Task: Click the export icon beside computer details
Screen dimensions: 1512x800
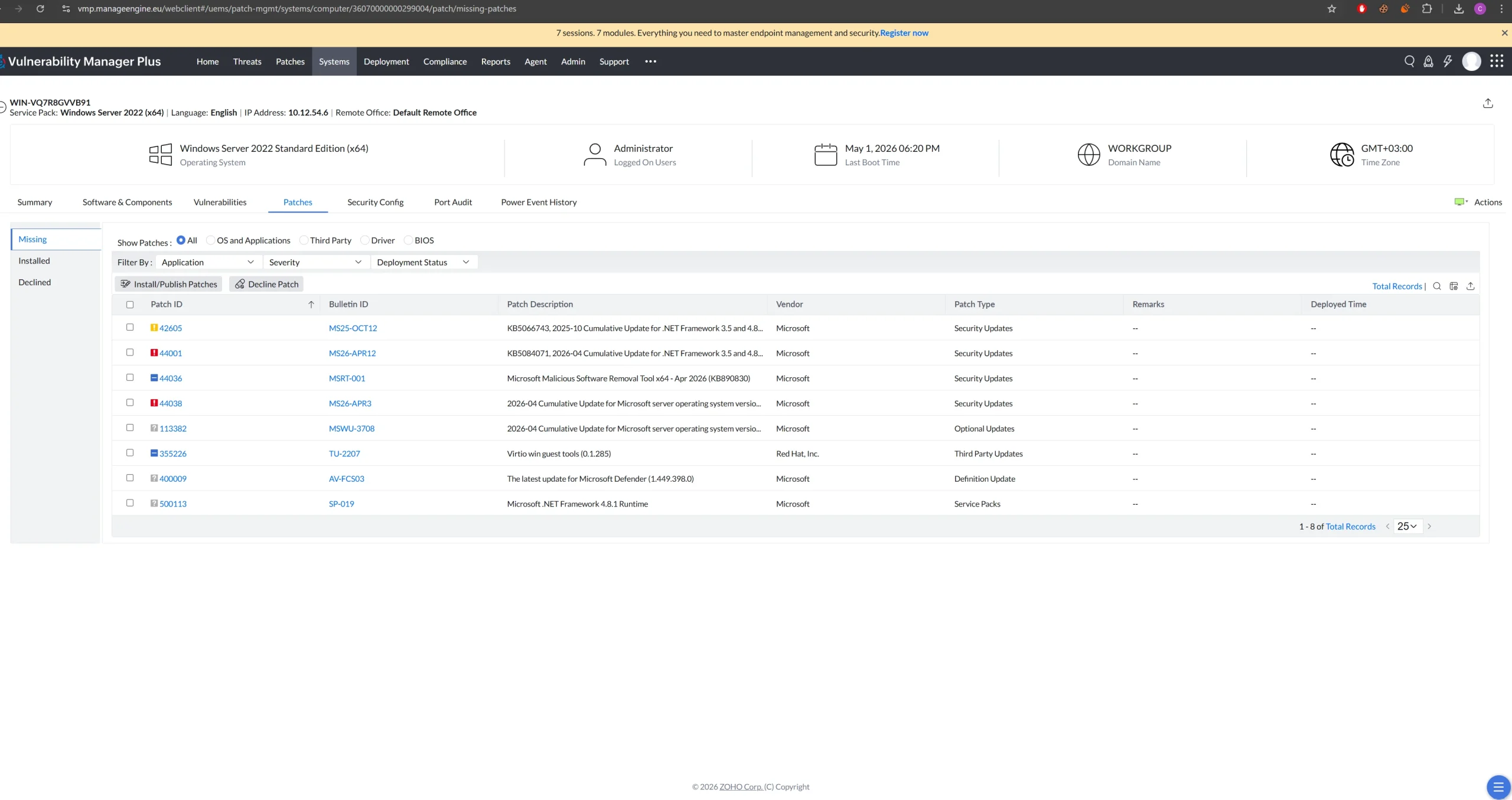Action: click(x=1488, y=103)
